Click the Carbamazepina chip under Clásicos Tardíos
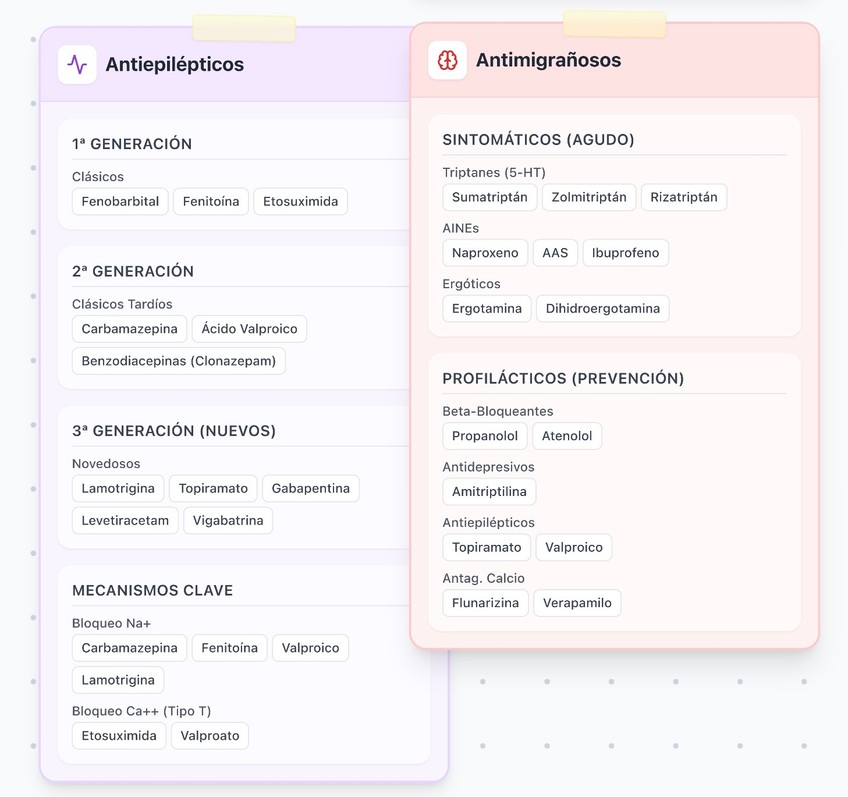Image resolution: width=848 pixels, height=797 pixels. click(x=129, y=329)
